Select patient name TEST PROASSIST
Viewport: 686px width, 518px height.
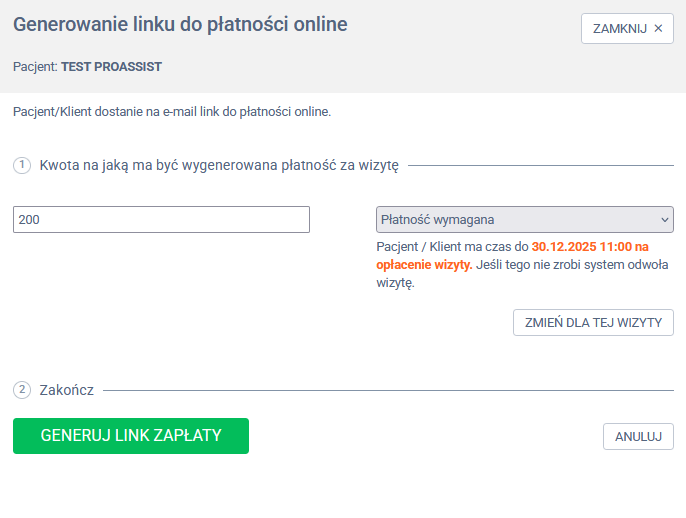(111, 67)
